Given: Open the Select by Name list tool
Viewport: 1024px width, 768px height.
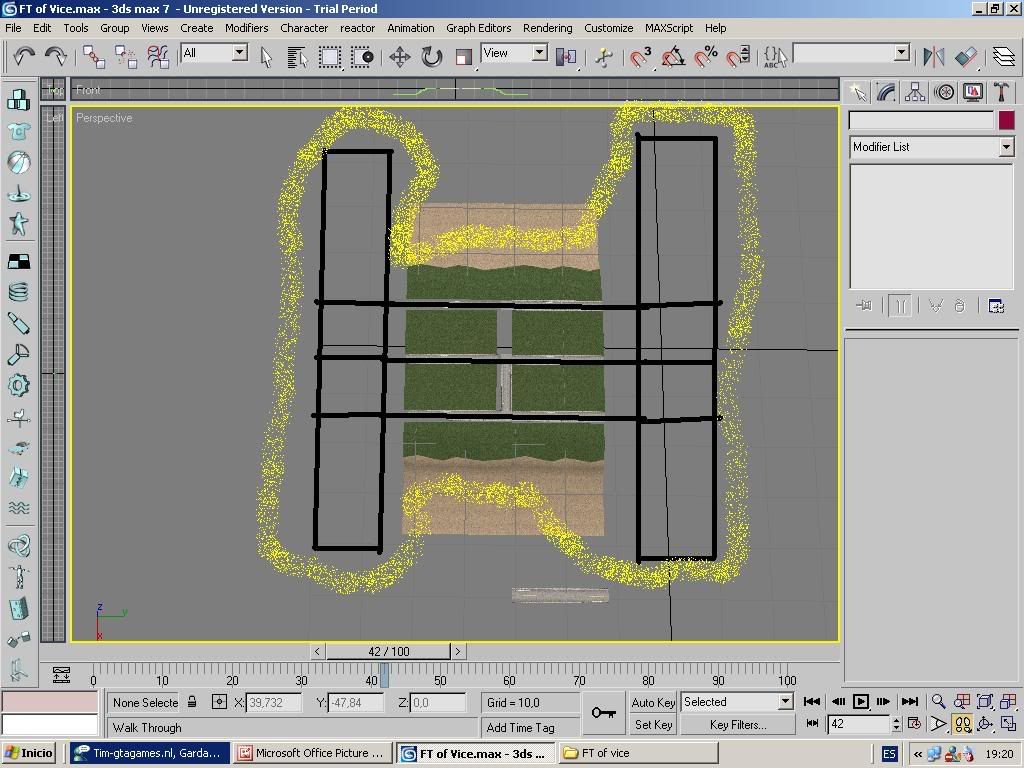Looking at the screenshot, I should pyautogui.click(x=297, y=57).
